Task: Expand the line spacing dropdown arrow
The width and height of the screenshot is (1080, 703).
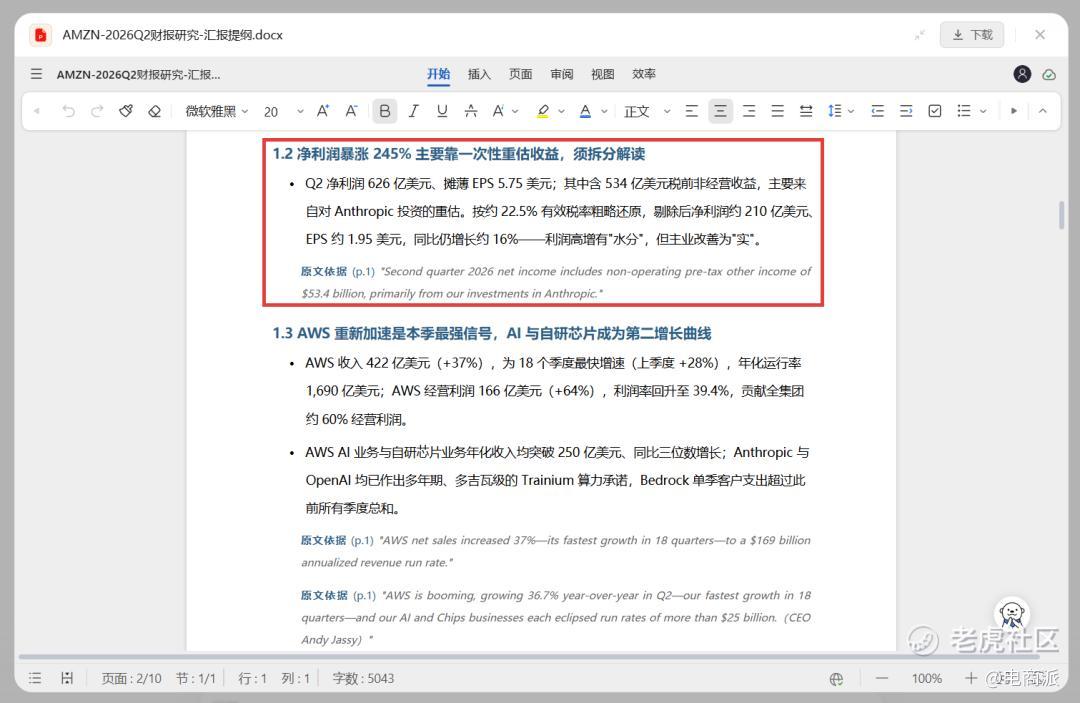Action: [851, 112]
